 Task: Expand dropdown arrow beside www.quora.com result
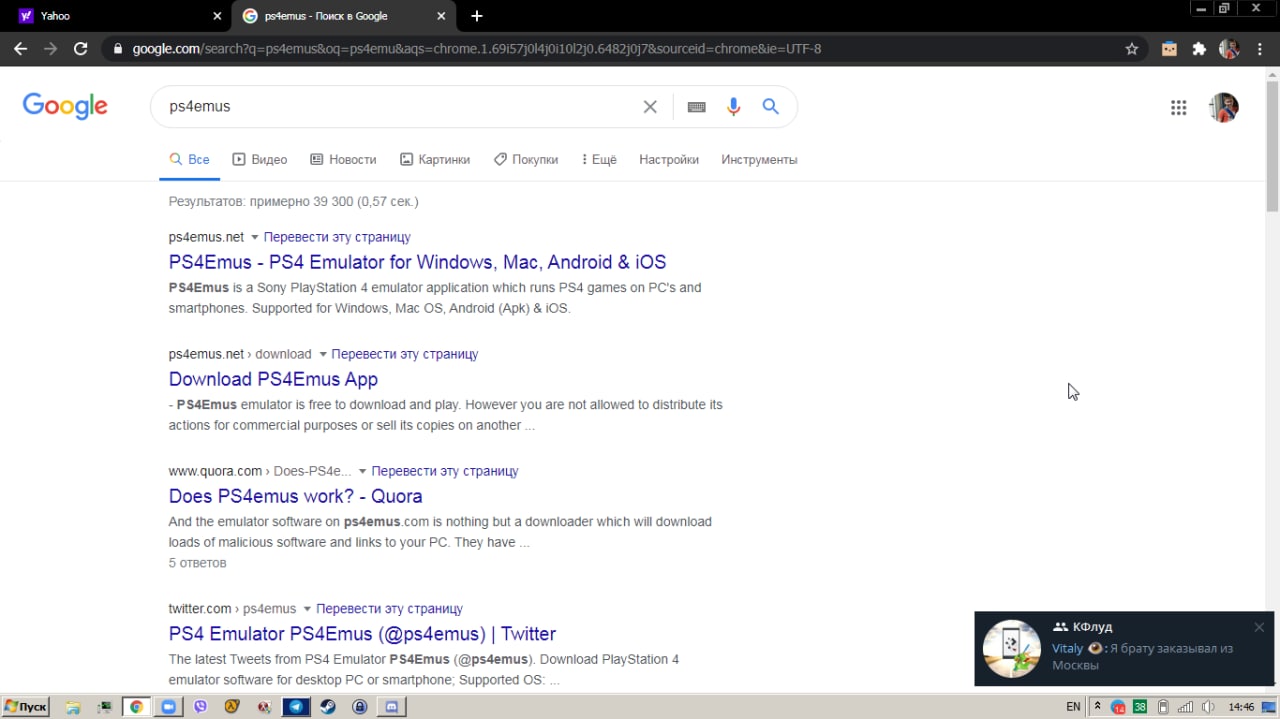point(362,472)
